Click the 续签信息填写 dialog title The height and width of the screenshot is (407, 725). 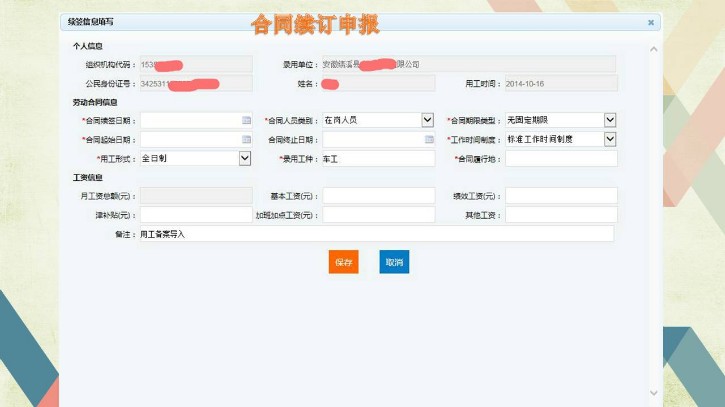[x=91, y=22]
